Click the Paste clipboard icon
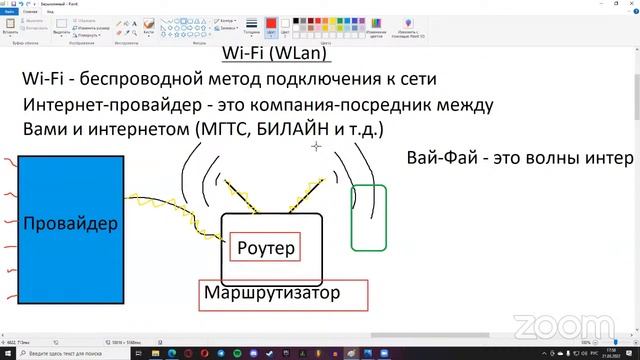 tap(10, 23)
